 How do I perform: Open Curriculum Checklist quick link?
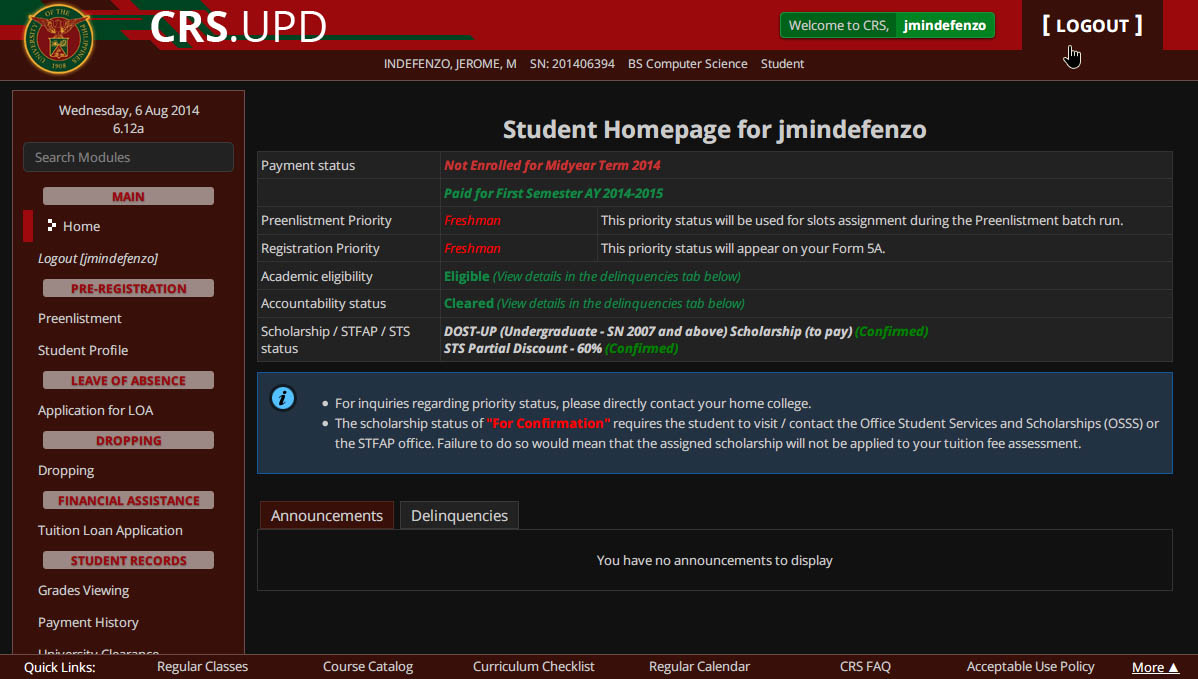coord(533,667)
